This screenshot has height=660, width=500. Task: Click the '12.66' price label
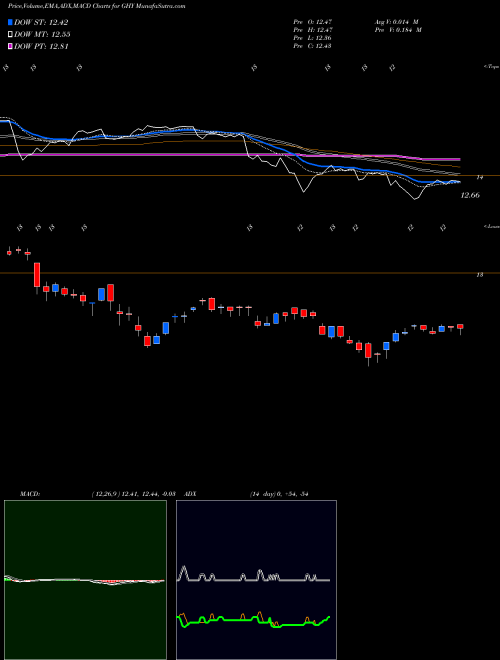(470, 195)
